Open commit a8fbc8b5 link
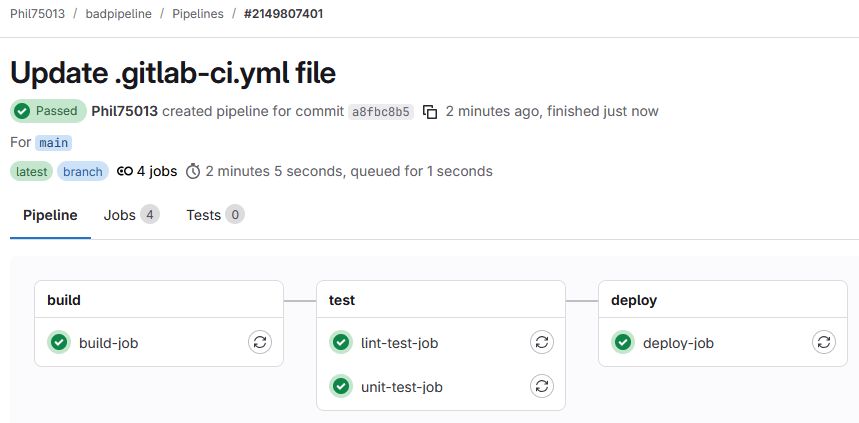 [x=380, y=111]
